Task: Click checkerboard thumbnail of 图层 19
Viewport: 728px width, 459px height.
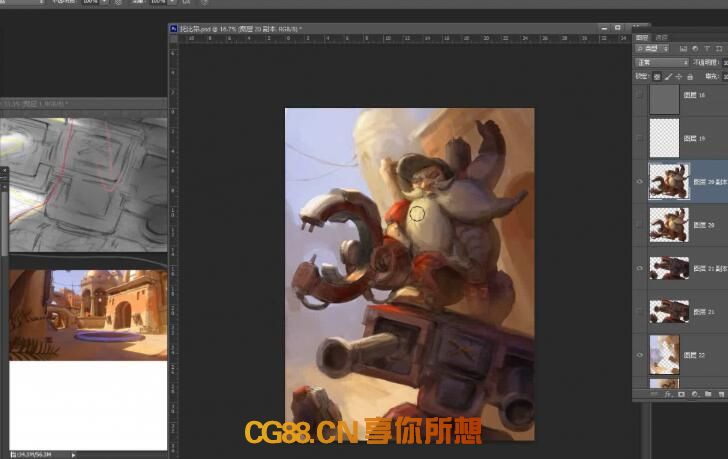Action: coord(664,138)
